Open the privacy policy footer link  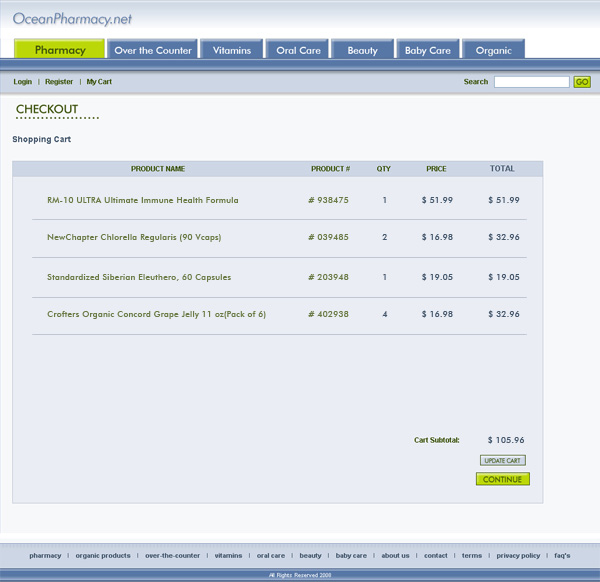pyautogui.click(x=518, y=555)
